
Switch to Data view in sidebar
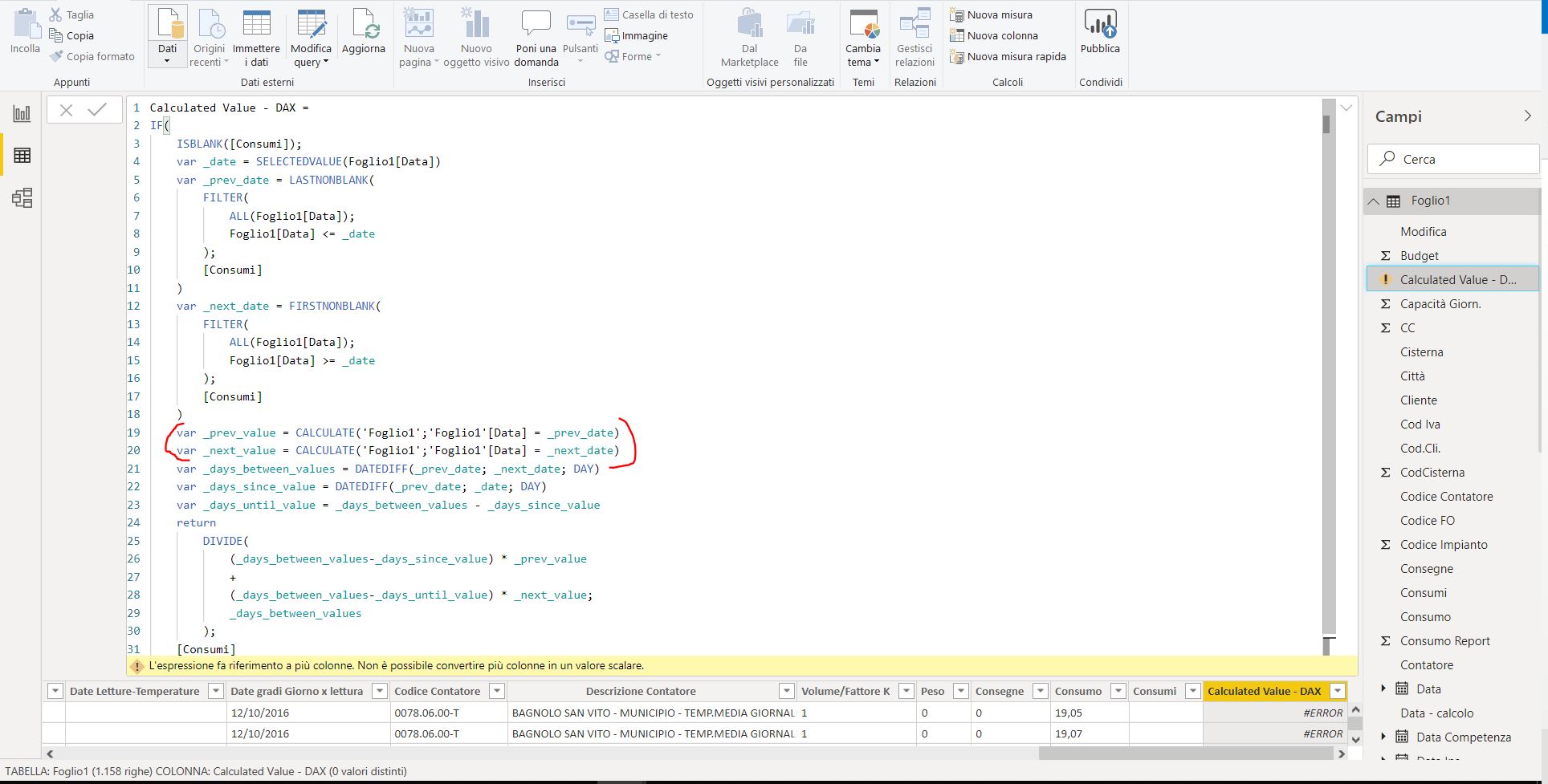22,155
